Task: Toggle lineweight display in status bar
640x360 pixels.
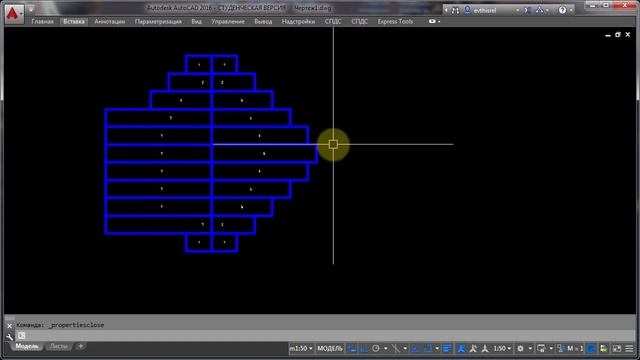Action: [x=447, y=348]
